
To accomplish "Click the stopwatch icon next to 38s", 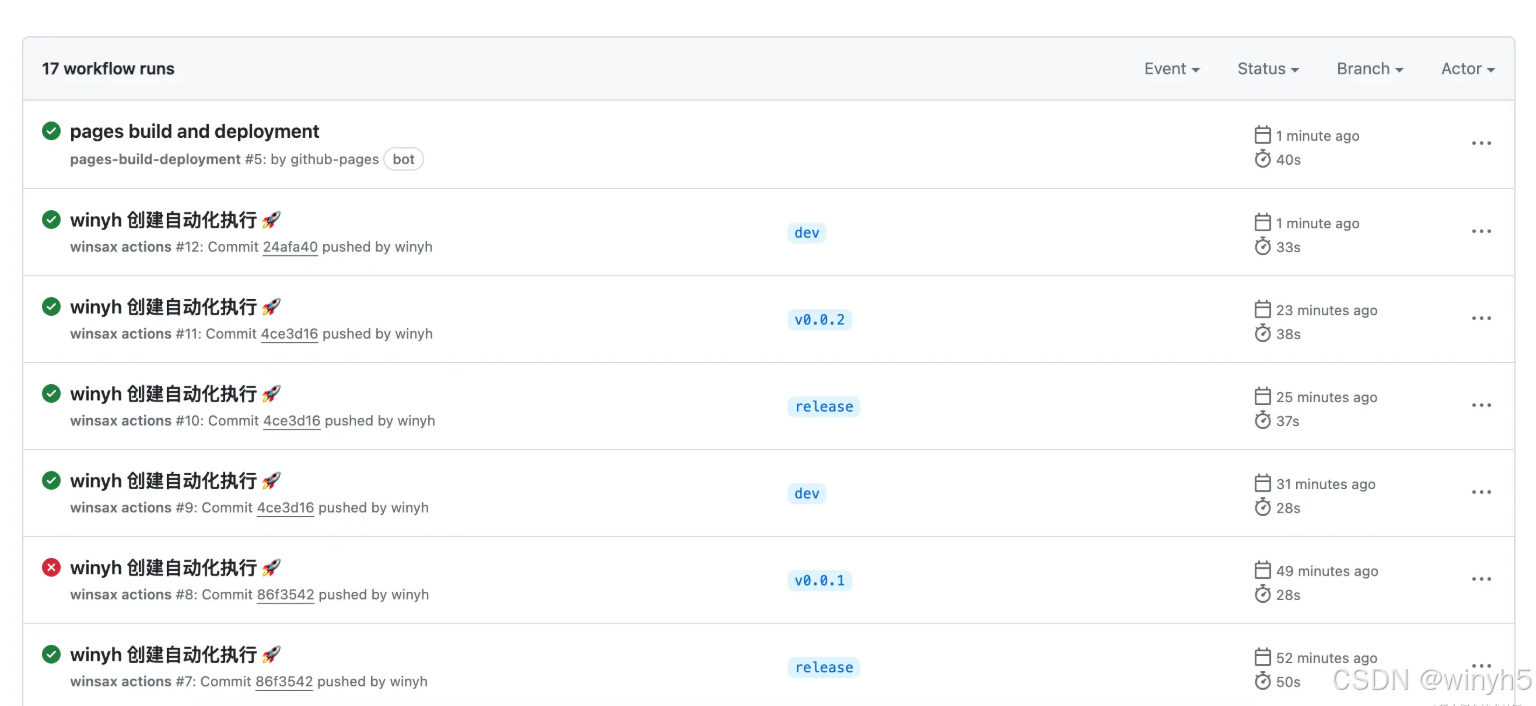I will [1263, 333].
